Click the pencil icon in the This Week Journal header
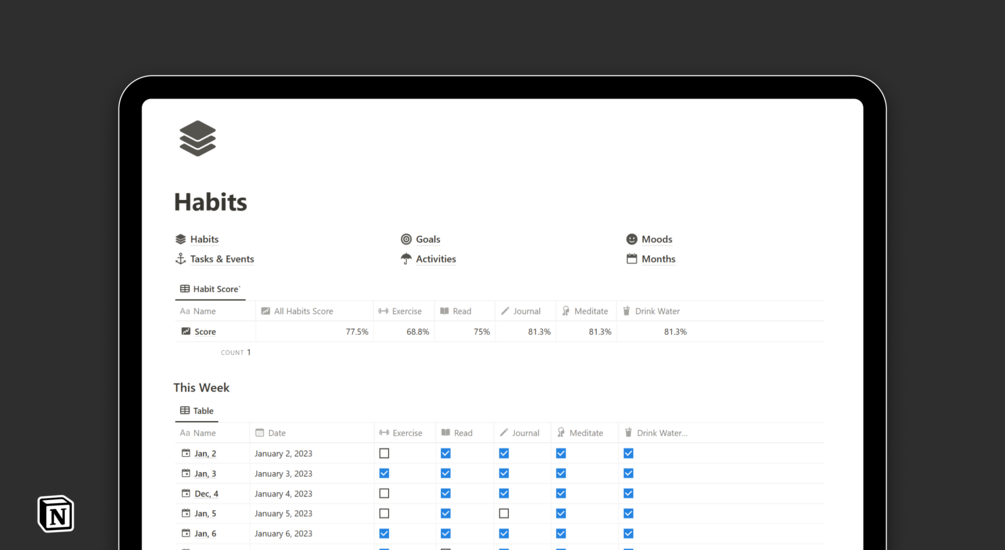This screenshot has width=1005, height=550. click(x=504, y=433)
